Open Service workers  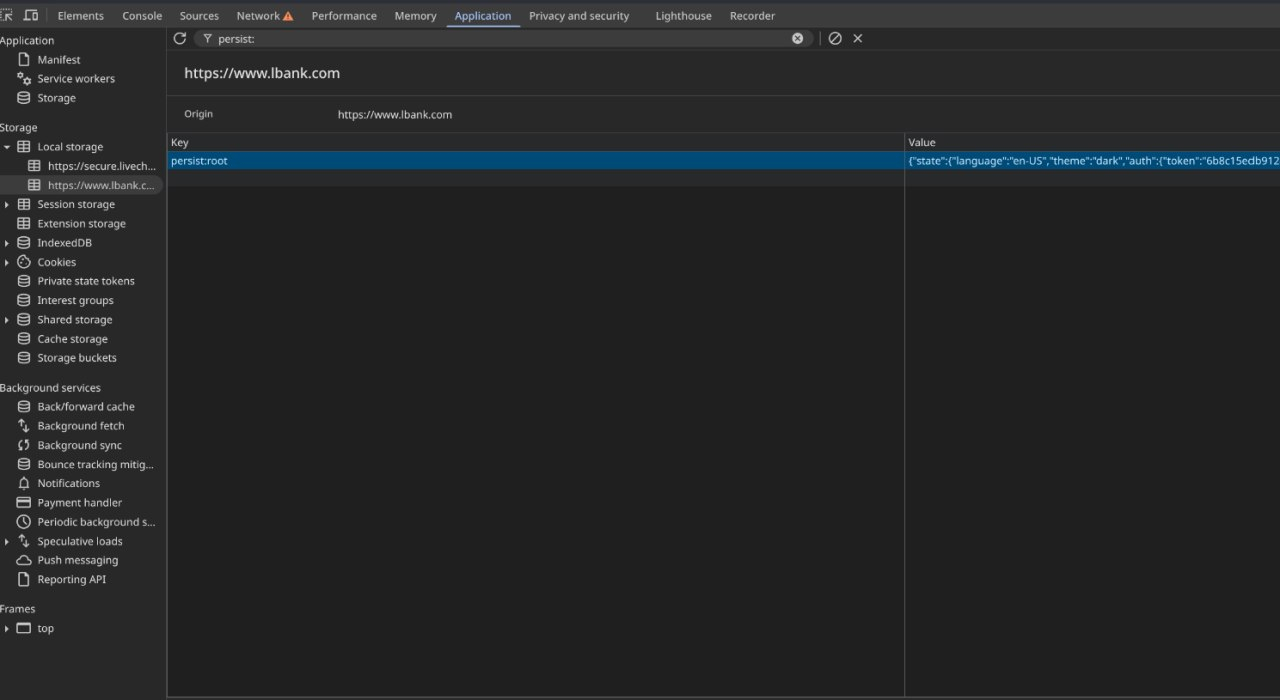point(76,79)
